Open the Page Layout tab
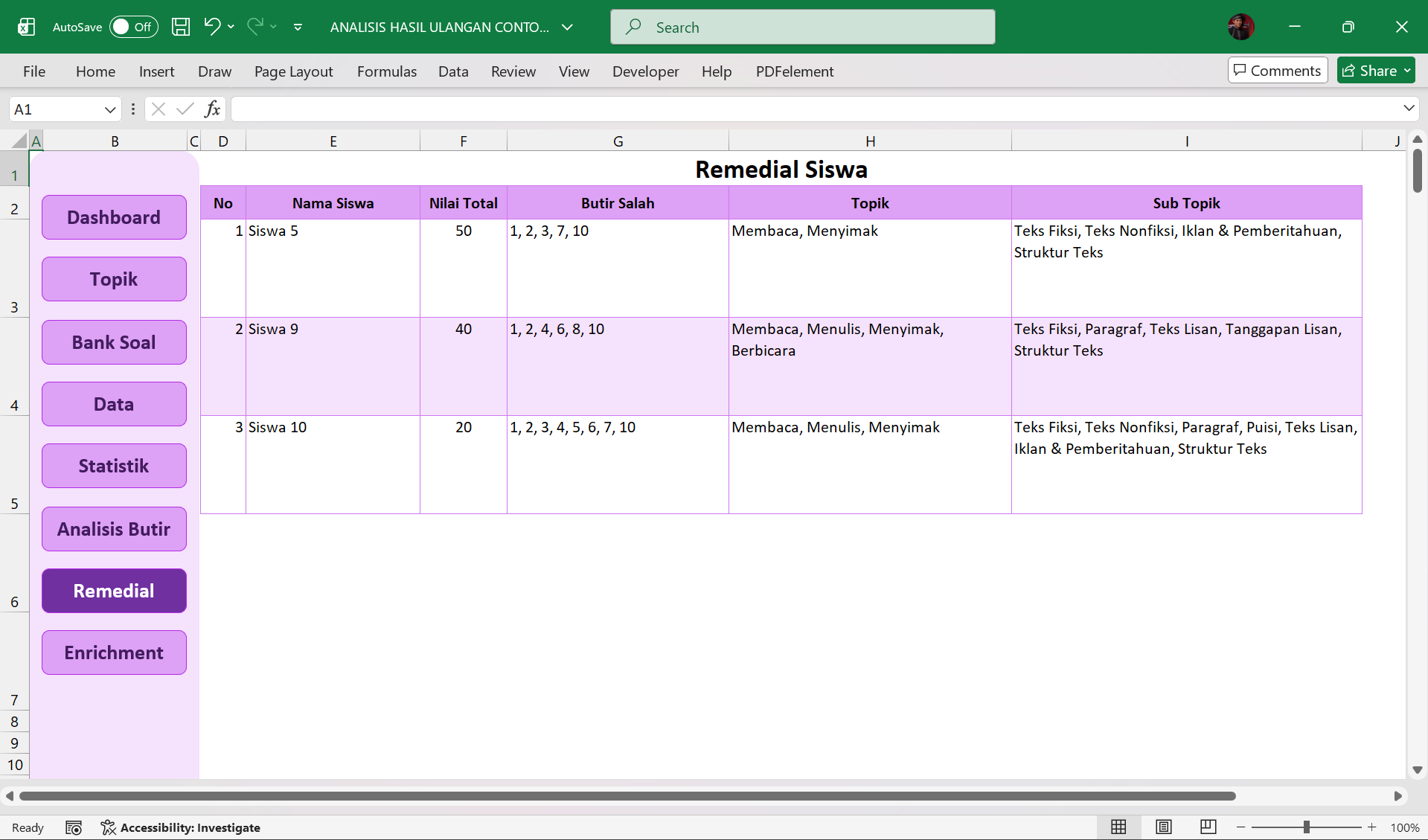 coord(293,71)
